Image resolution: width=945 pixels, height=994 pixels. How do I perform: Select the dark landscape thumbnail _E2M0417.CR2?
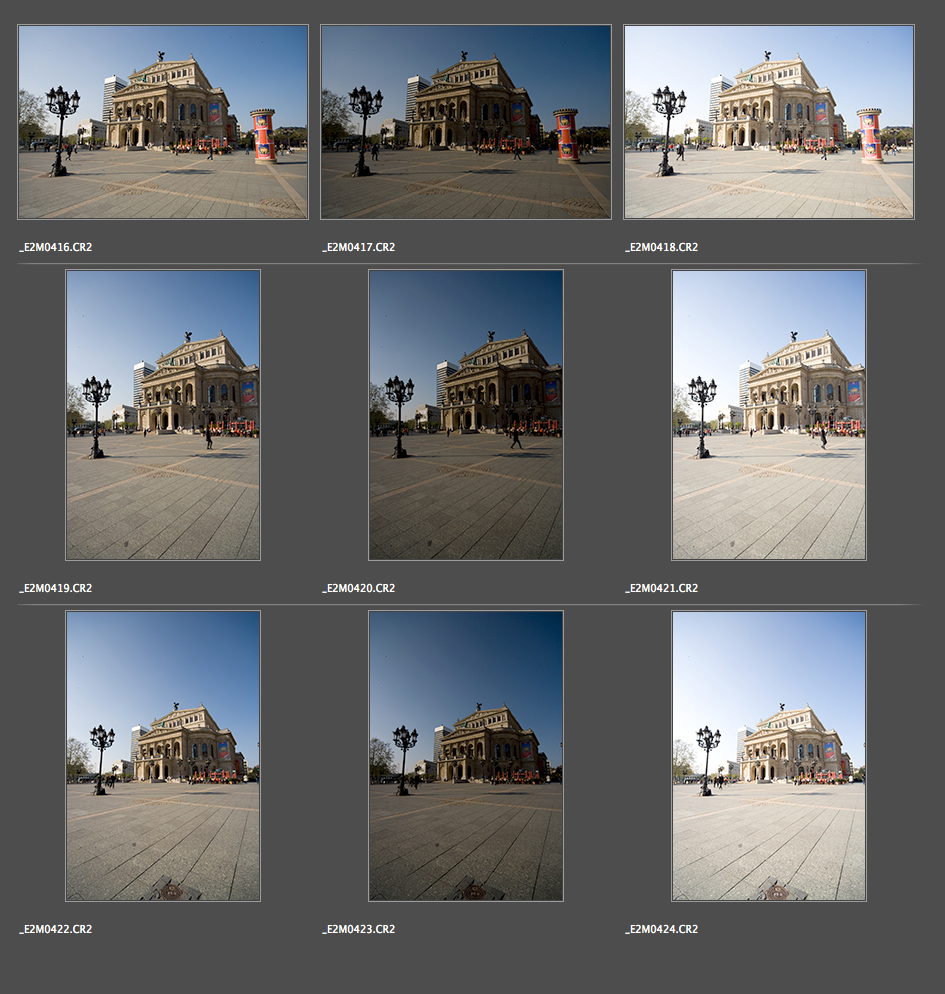click(x=466, y=122)
